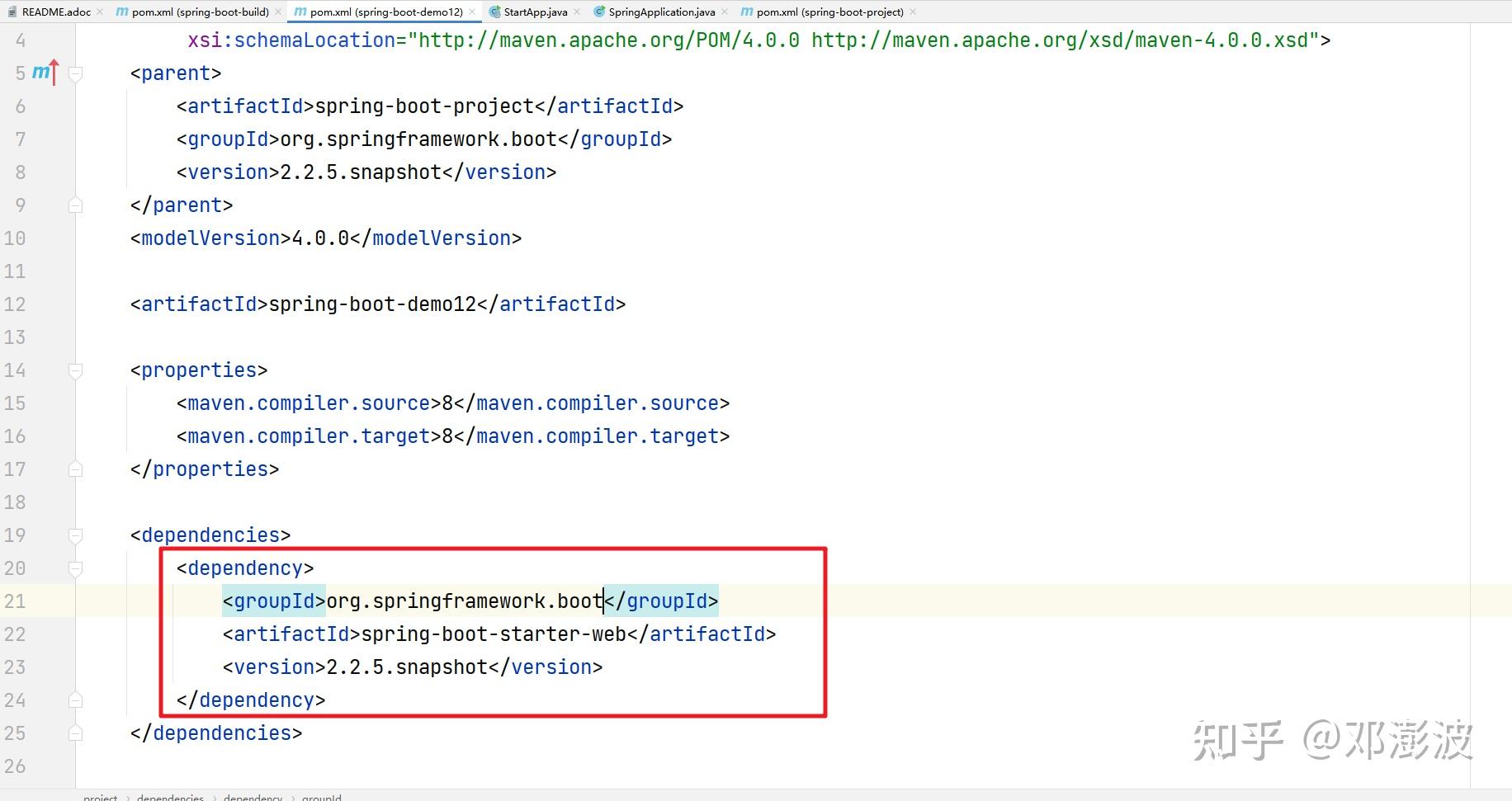
Task: Click the closing </dependencies> tag
Action: coord(216,733)
